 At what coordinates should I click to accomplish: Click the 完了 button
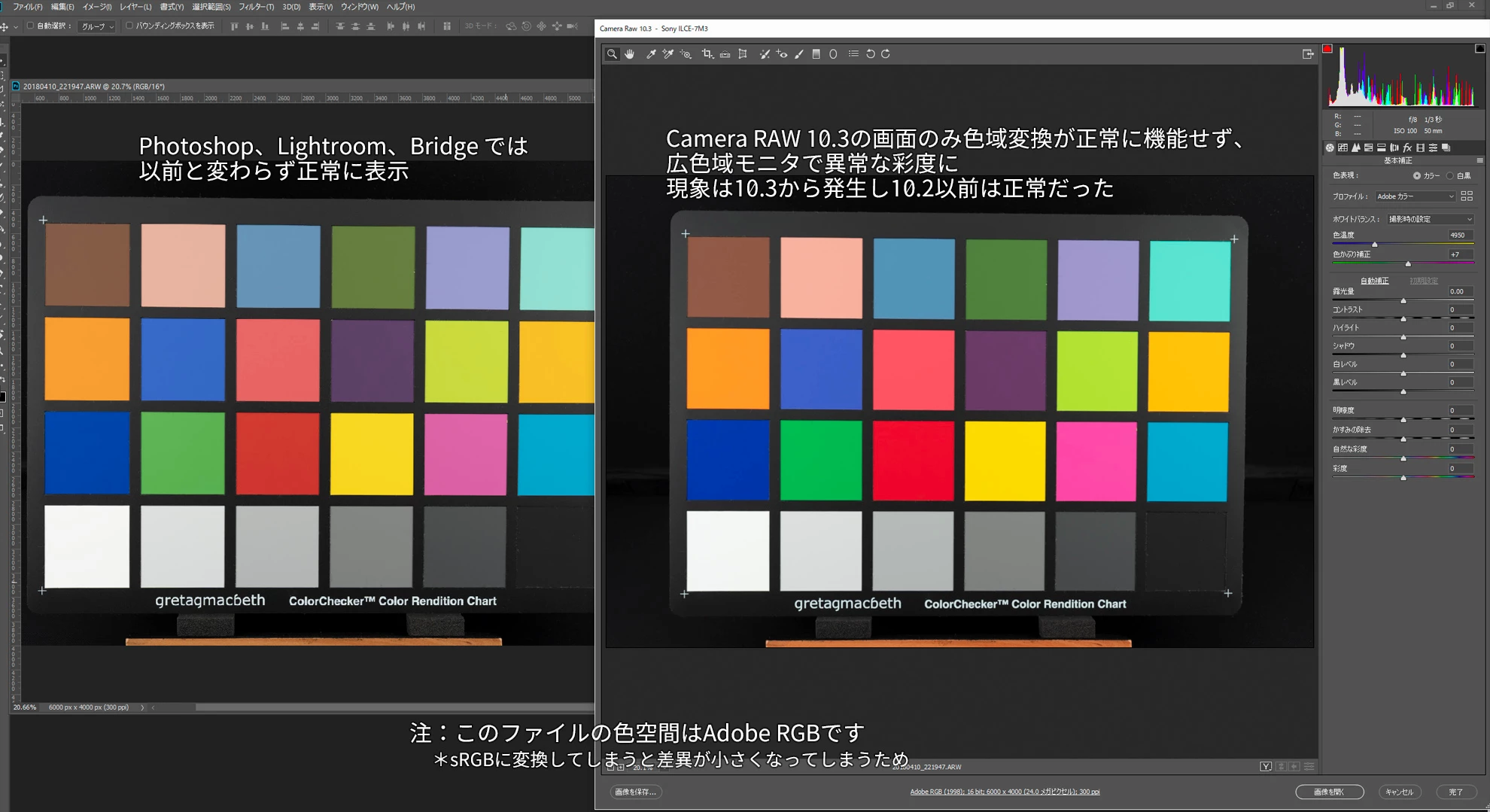tap(1456, 792)
